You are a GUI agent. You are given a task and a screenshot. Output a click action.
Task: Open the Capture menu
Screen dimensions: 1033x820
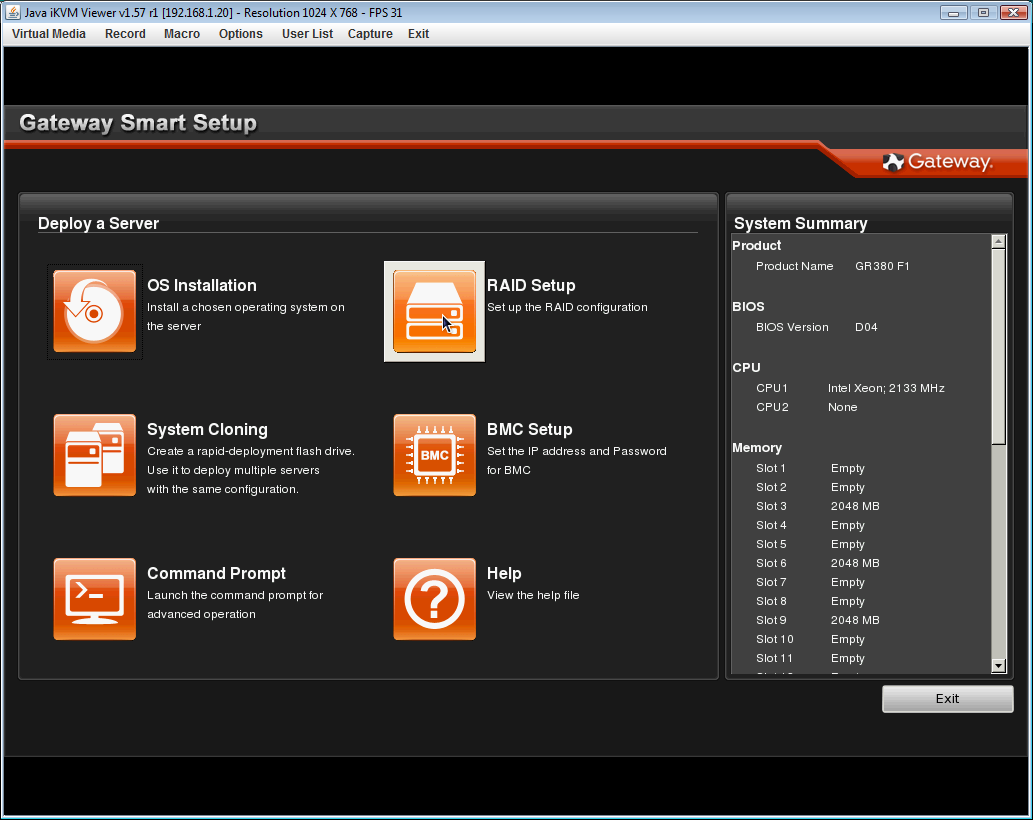(x=370, y=34)
